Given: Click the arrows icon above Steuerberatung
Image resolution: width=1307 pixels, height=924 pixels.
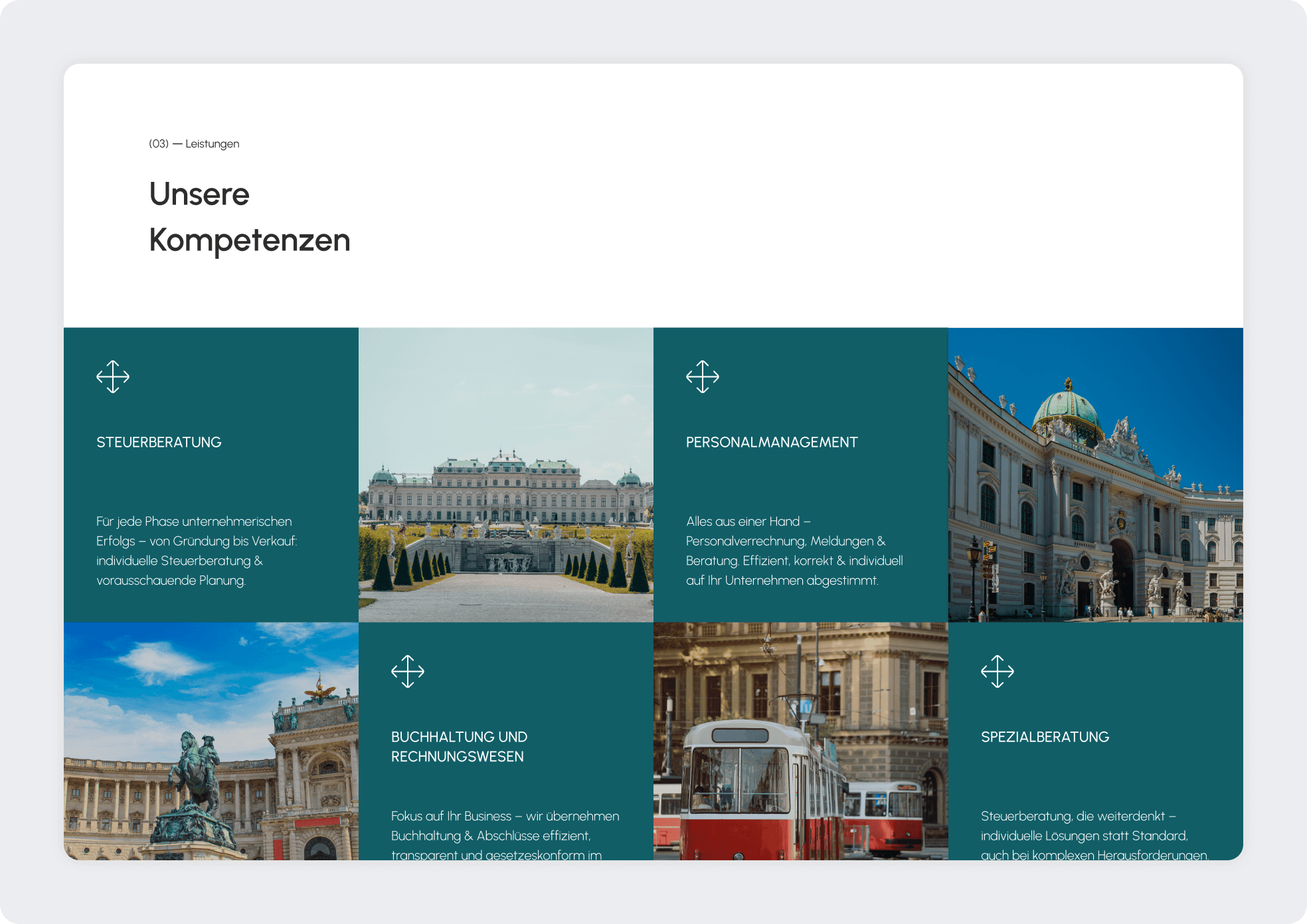Looking at the screenshot, I should tap(113, 377).
